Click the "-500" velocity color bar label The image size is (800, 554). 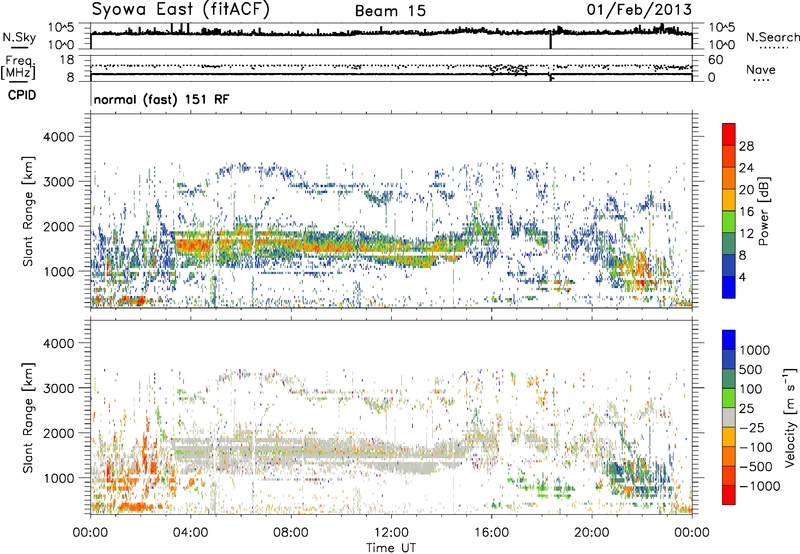pyautogui.click(x=756, y=466)
